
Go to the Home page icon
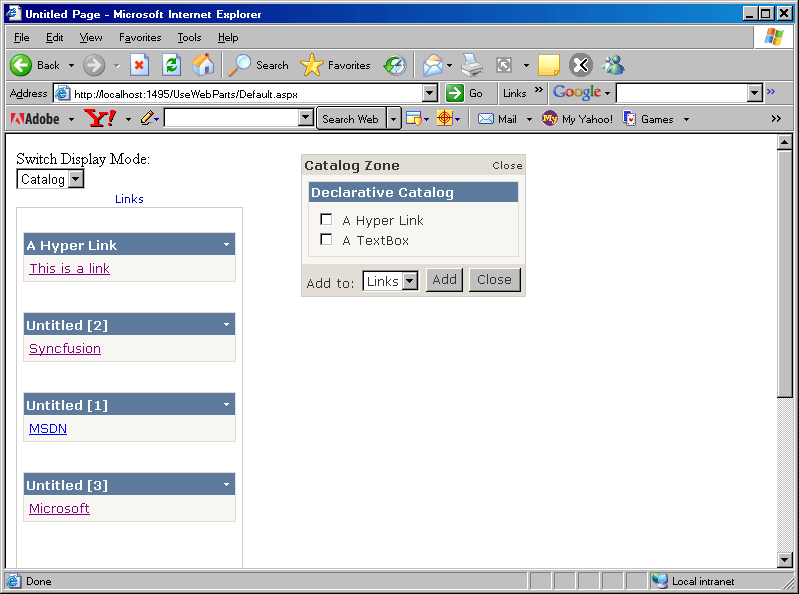point(203,65)
